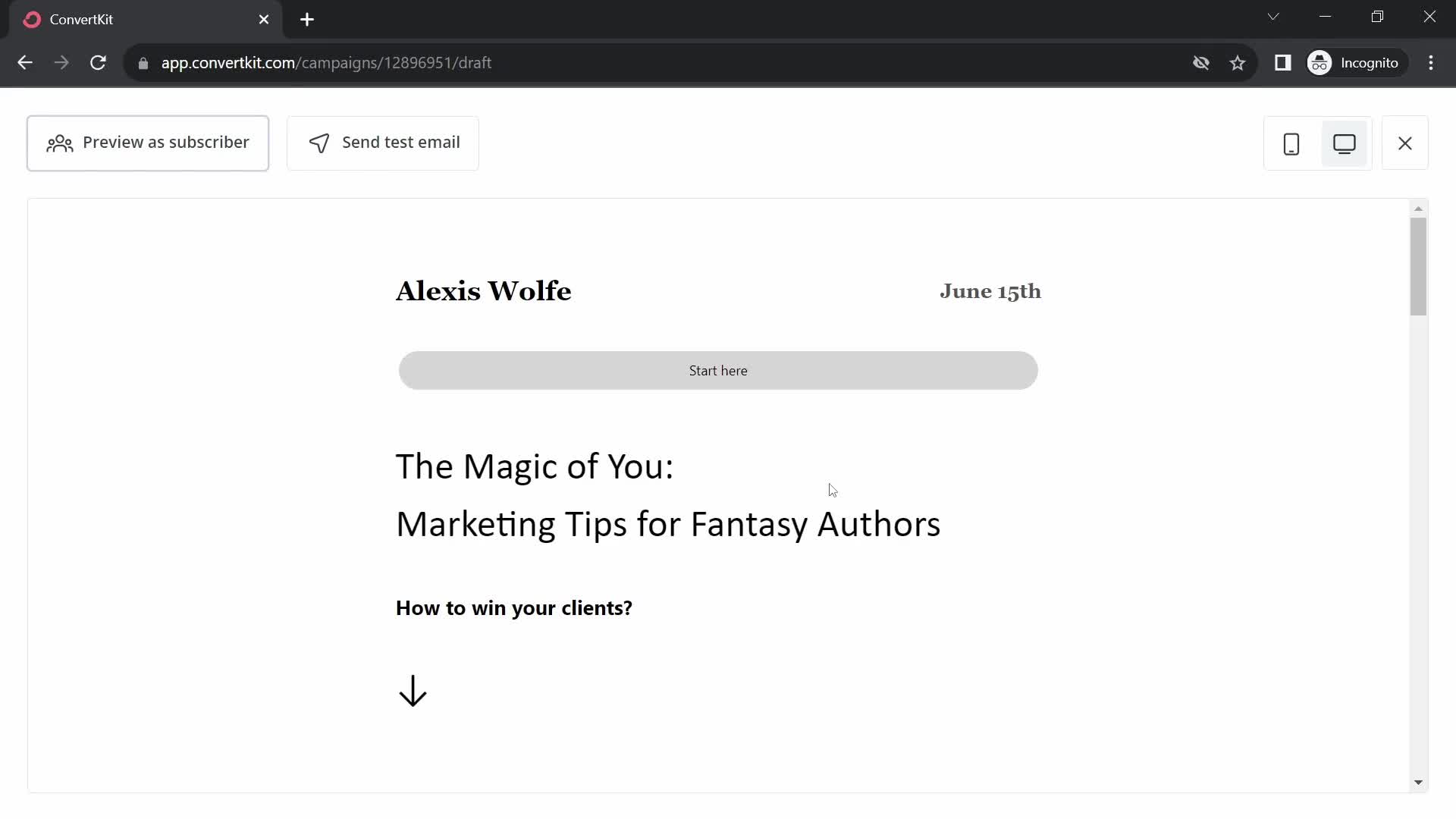Click the browser back navigation arrow
The height and width of the screenshot is (819, 1456).
coord(26,62)
